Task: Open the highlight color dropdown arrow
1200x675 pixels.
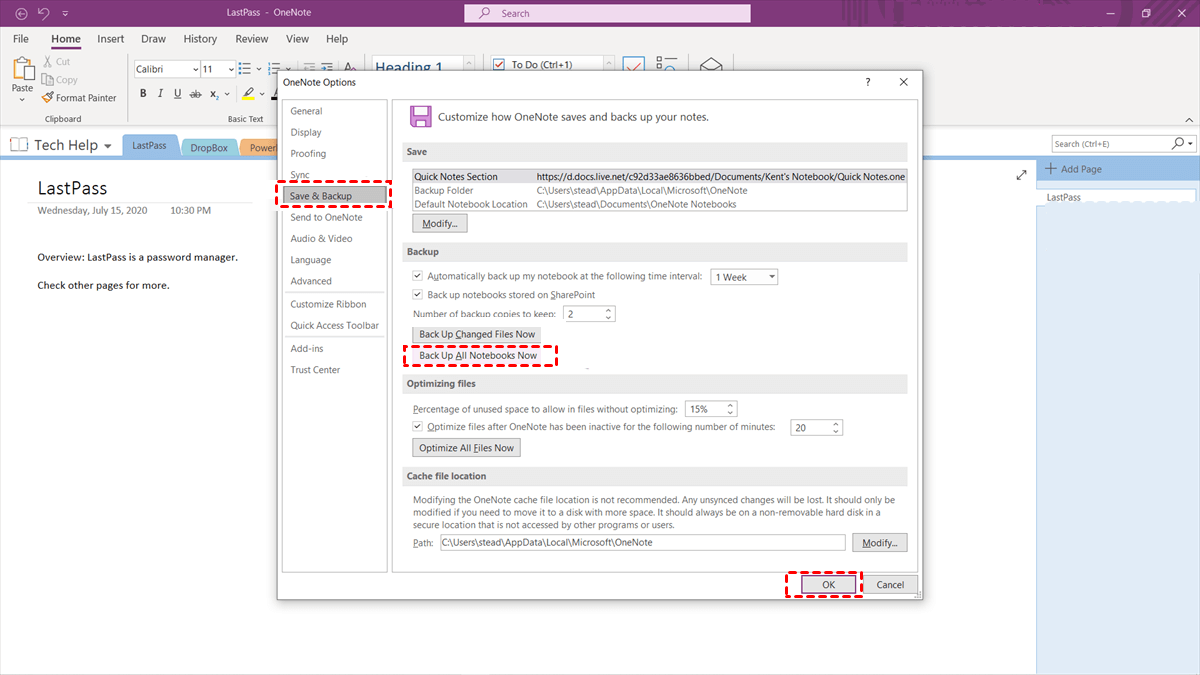Action: click(261, 94)
